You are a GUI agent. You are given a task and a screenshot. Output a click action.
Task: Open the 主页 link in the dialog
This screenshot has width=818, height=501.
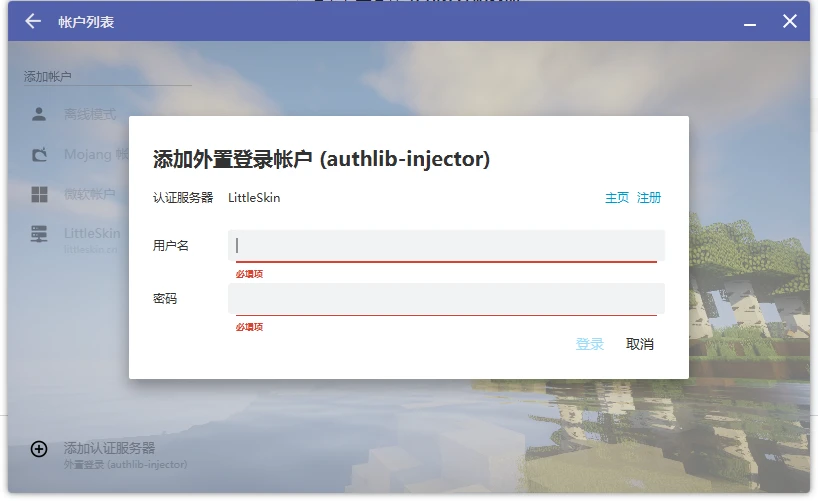(617, 198)
